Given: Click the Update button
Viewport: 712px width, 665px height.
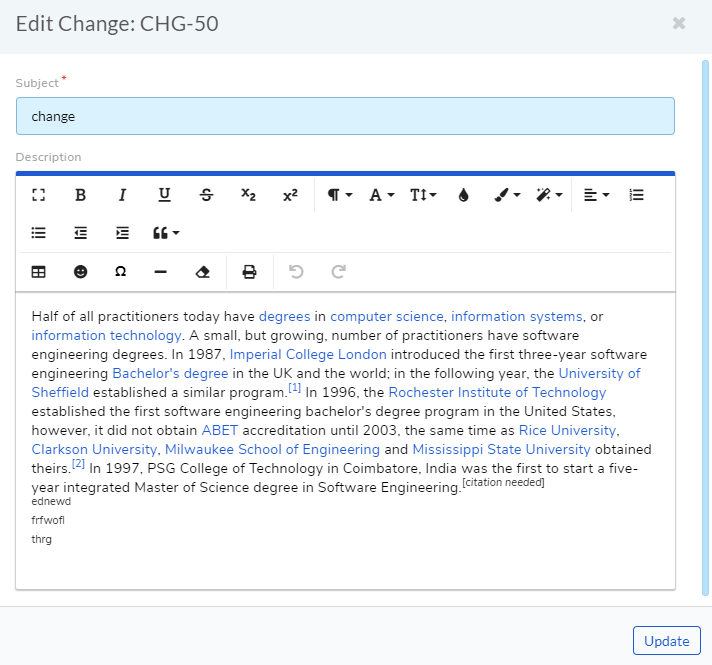Looking at the screenshot, I should tap(667, 640).
